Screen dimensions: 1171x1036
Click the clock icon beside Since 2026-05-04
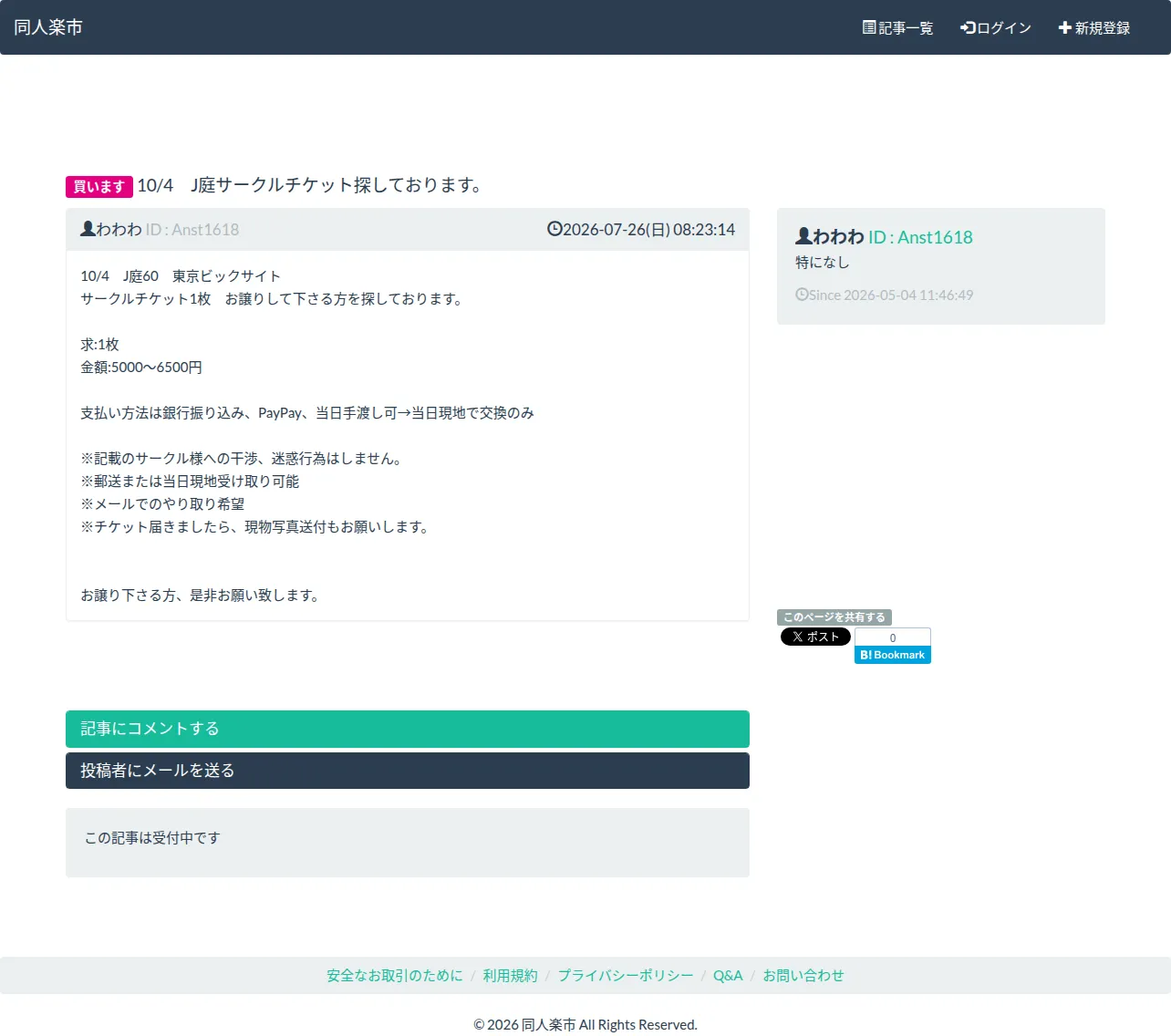click(x=802, y=295)
